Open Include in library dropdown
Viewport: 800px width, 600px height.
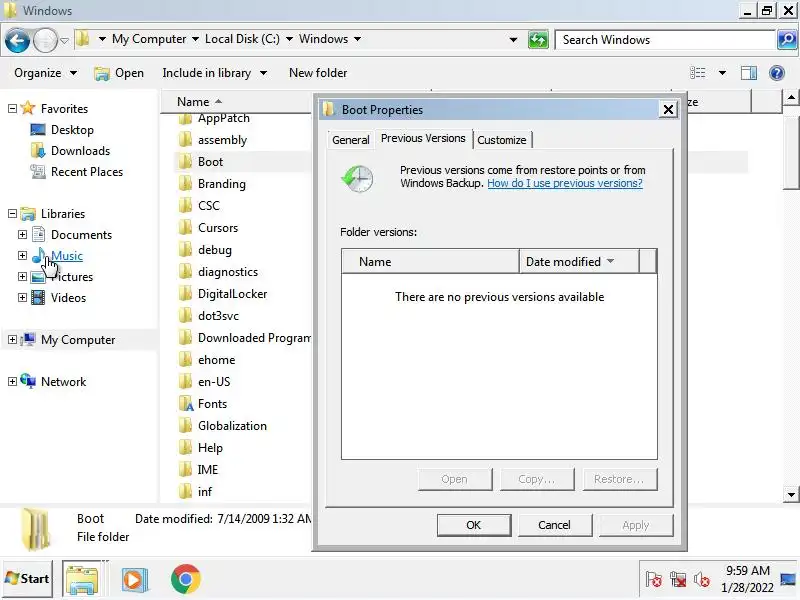(x=215, y=73)
